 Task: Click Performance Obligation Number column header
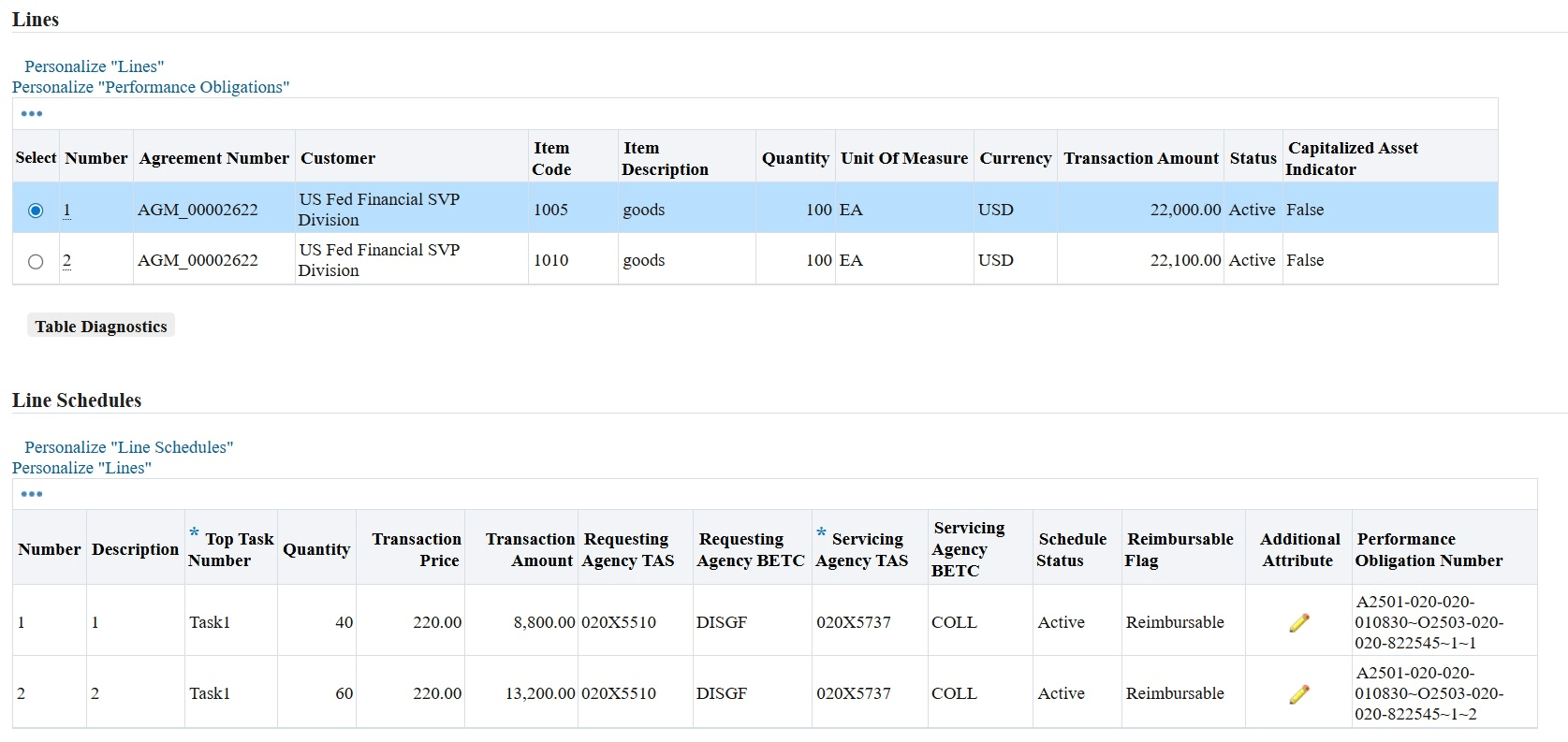(x=1429, y=549)
